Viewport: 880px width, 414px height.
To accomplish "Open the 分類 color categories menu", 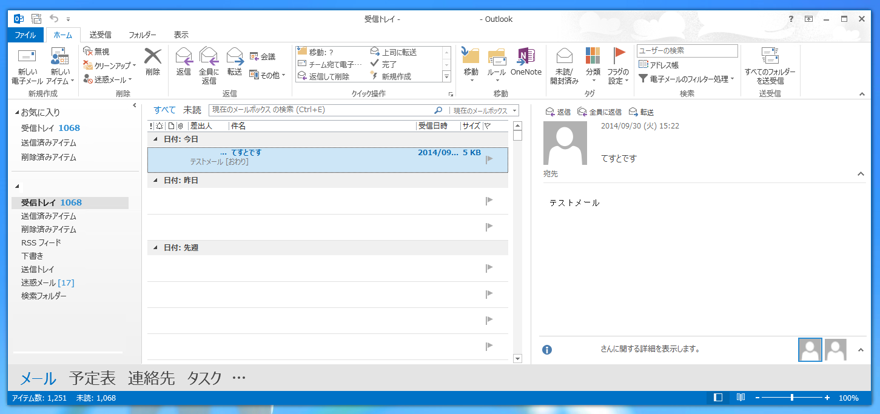I will pyautogui.click(x=593, y=64).
